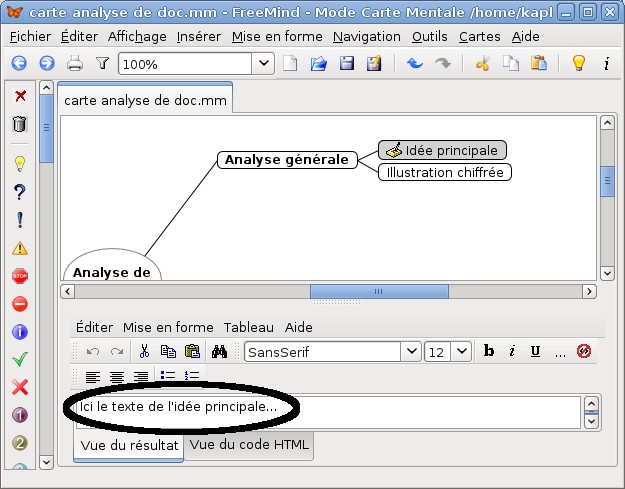The width and height of the screenshot is (625, 489).
Task: Click the trash can remove-icons button
Action: point(20,125)
